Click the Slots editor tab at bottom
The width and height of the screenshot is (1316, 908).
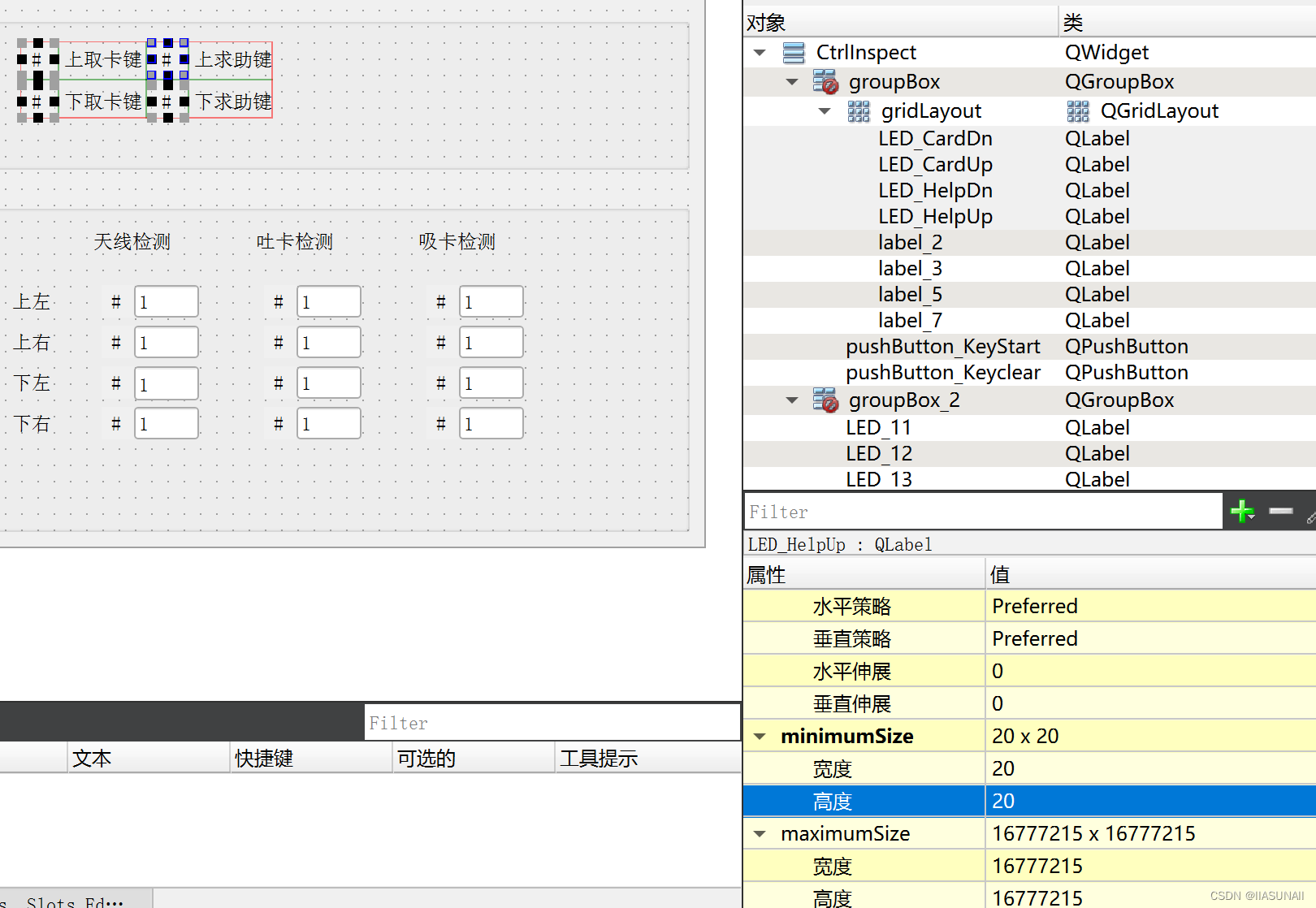pyautogui.click(x=75, y=900)
